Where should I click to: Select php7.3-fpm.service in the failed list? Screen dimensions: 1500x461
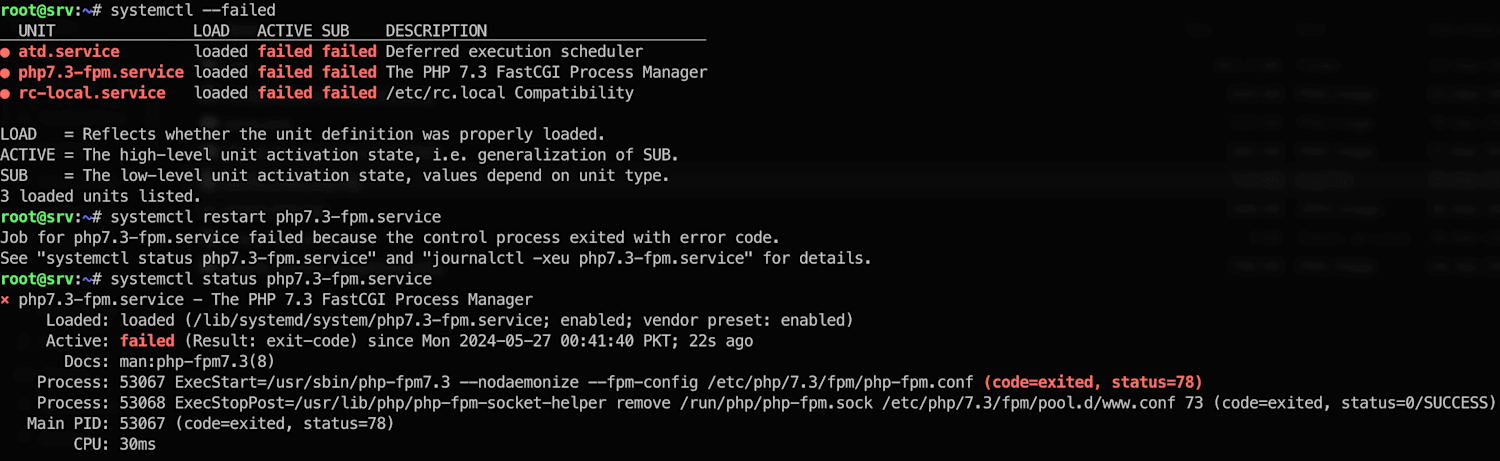tap(101, 72)
